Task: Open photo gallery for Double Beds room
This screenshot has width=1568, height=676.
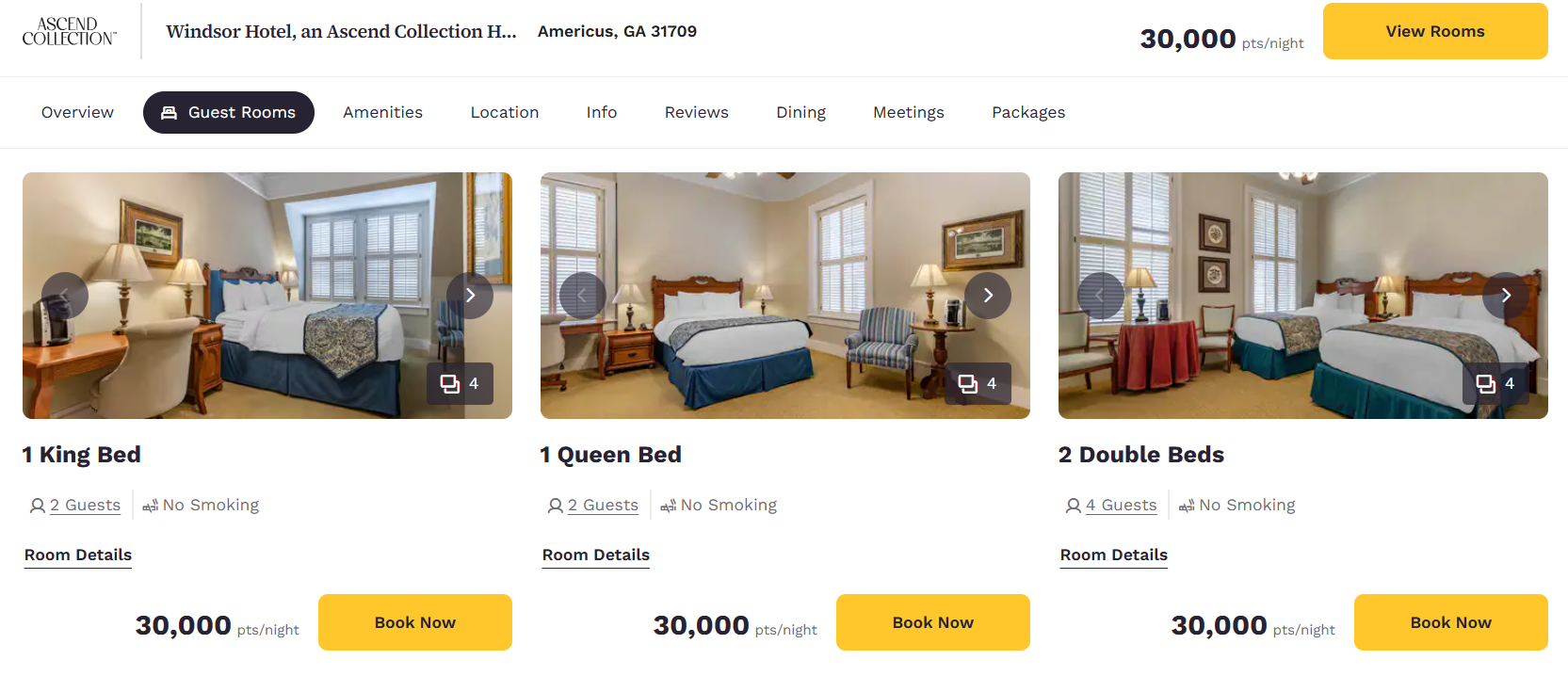Action: click(x=1495, y=384)
